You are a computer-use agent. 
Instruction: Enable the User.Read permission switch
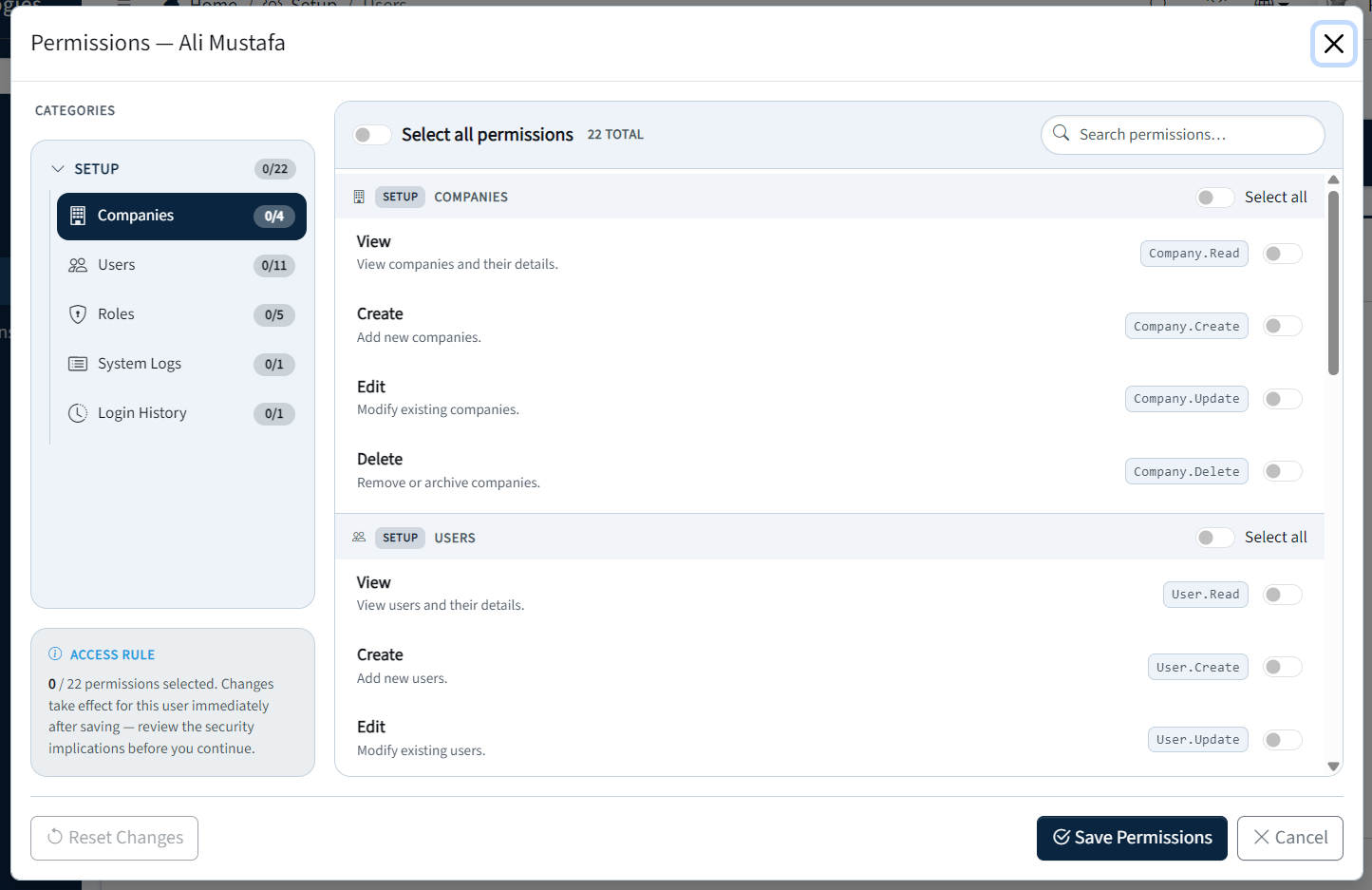1283,595
